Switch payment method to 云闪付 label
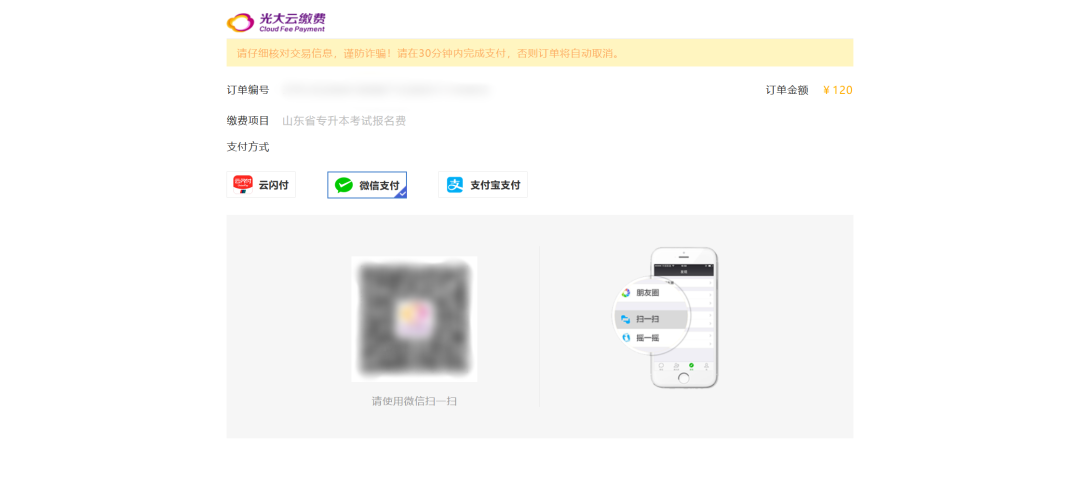 (273, 185)
